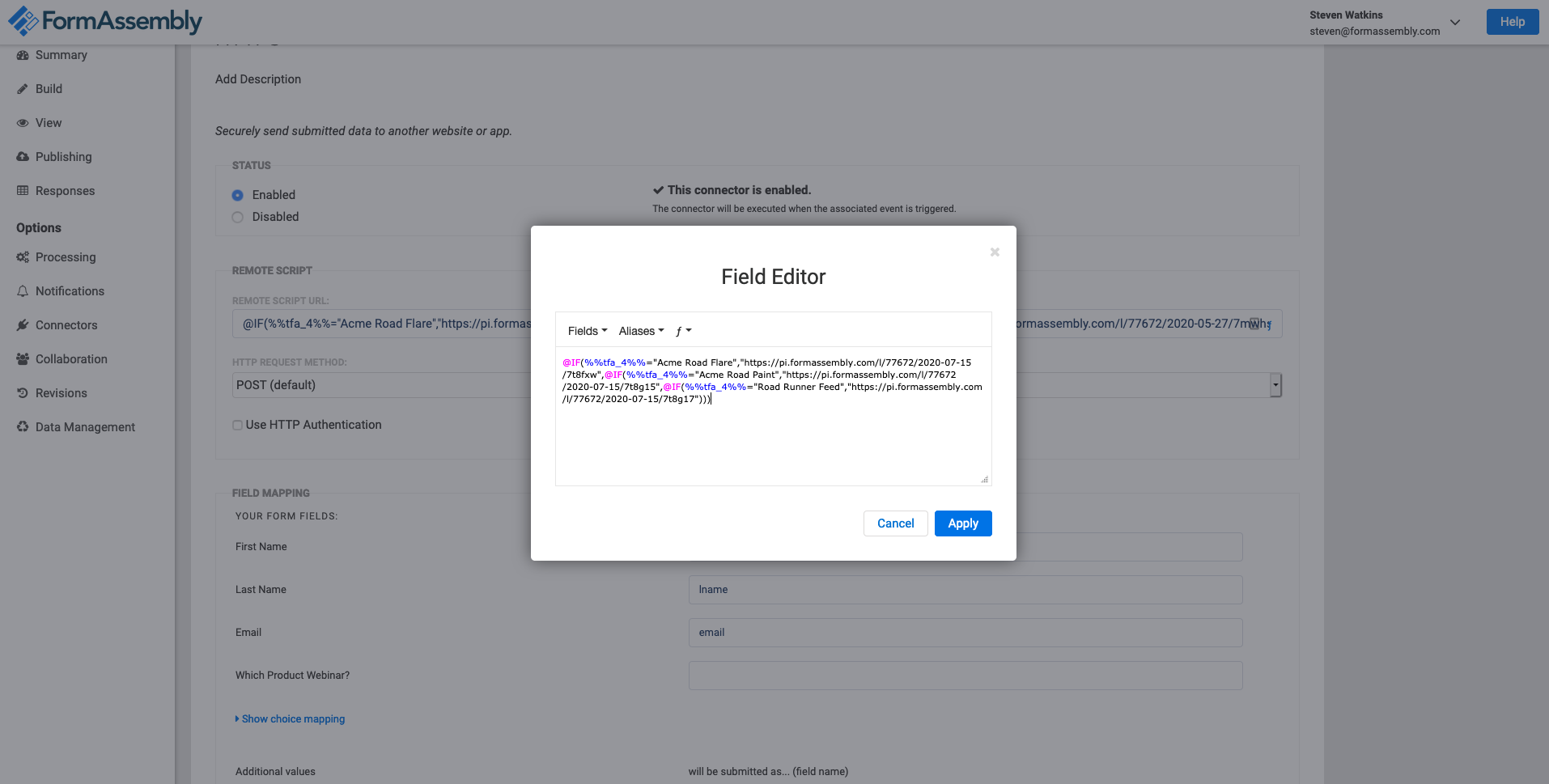Click the Email mapping field containing email
Screen dimensions: 1549x784
[x=965, y=633]
